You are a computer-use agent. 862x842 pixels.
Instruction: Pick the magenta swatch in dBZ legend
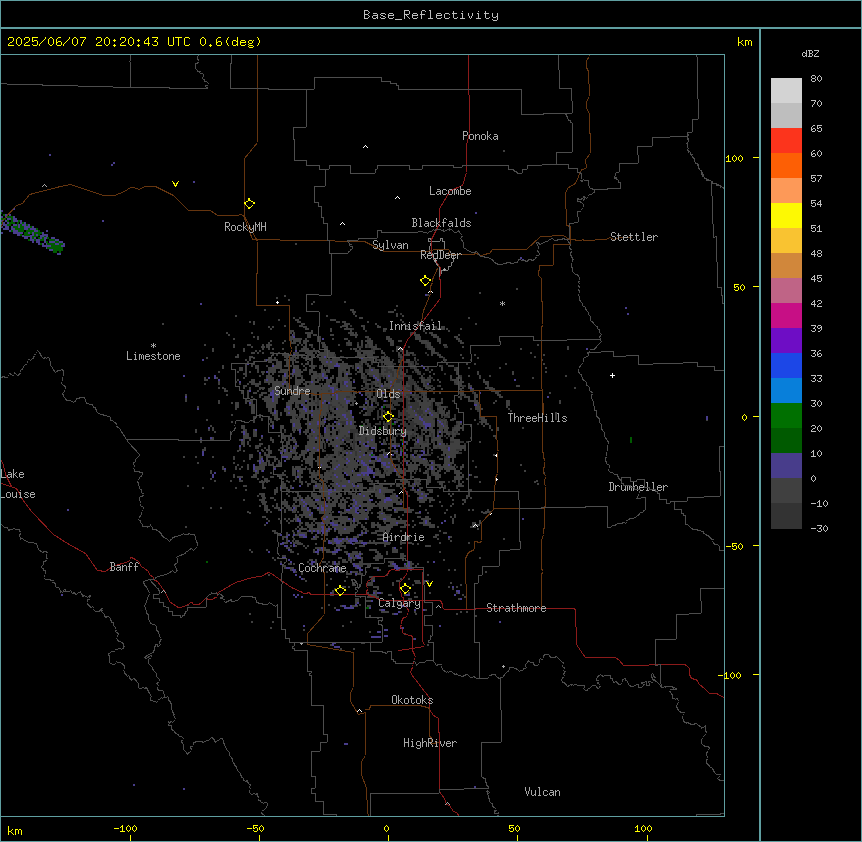(x=786, y=315)
